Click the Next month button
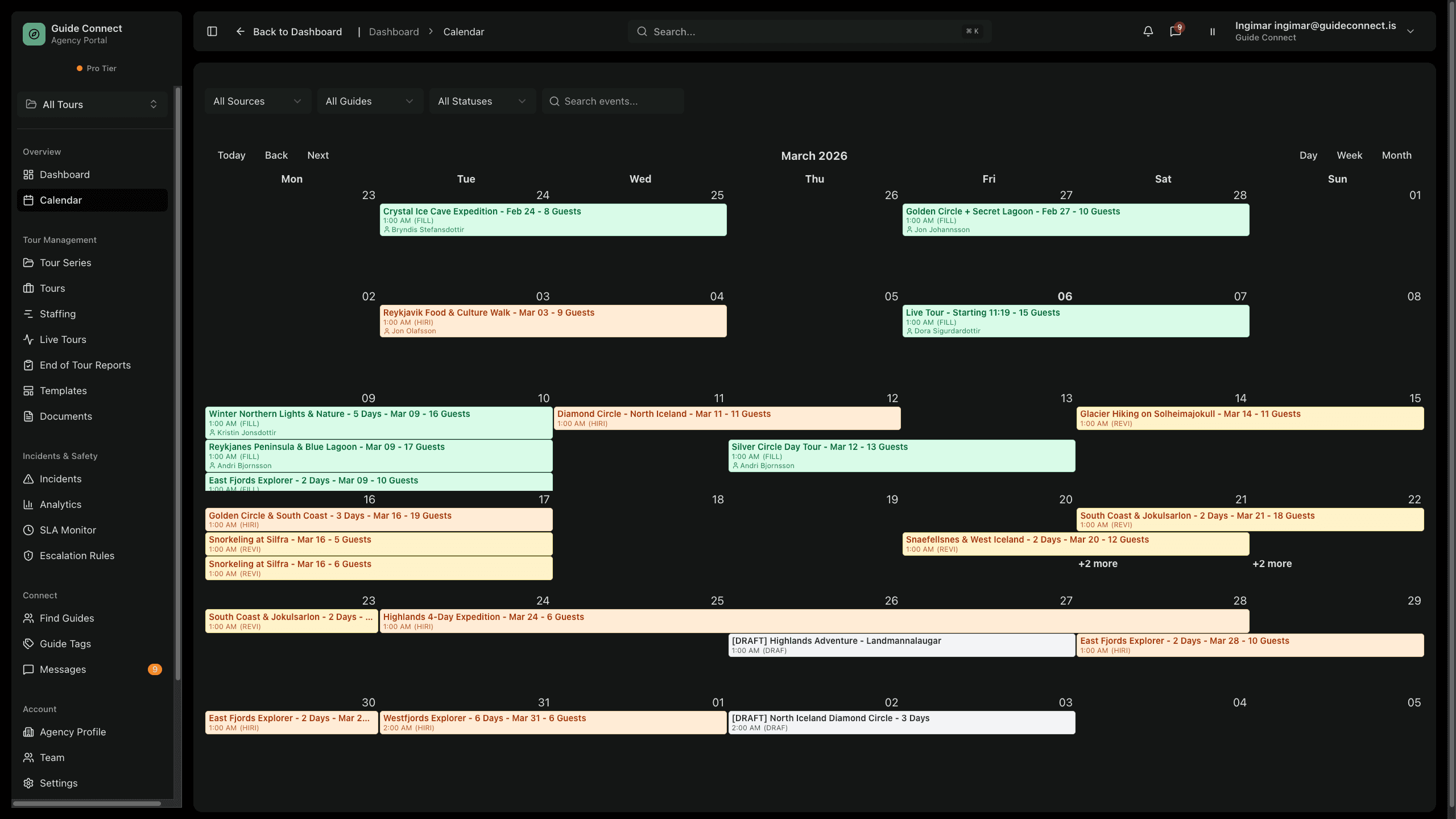Screen dimensions: 1456x819 318,155
